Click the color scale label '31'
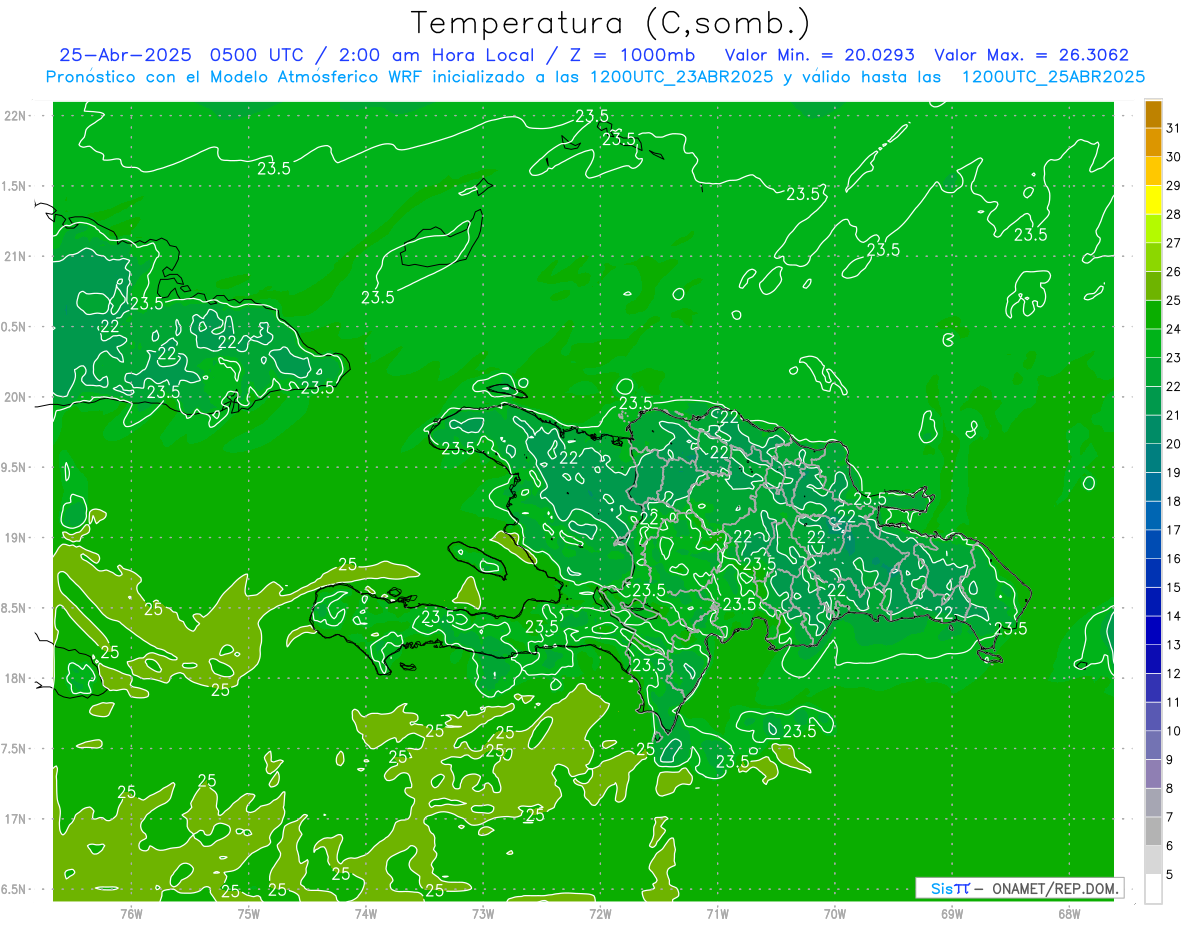1200x927 pixels. (1173, 127)
